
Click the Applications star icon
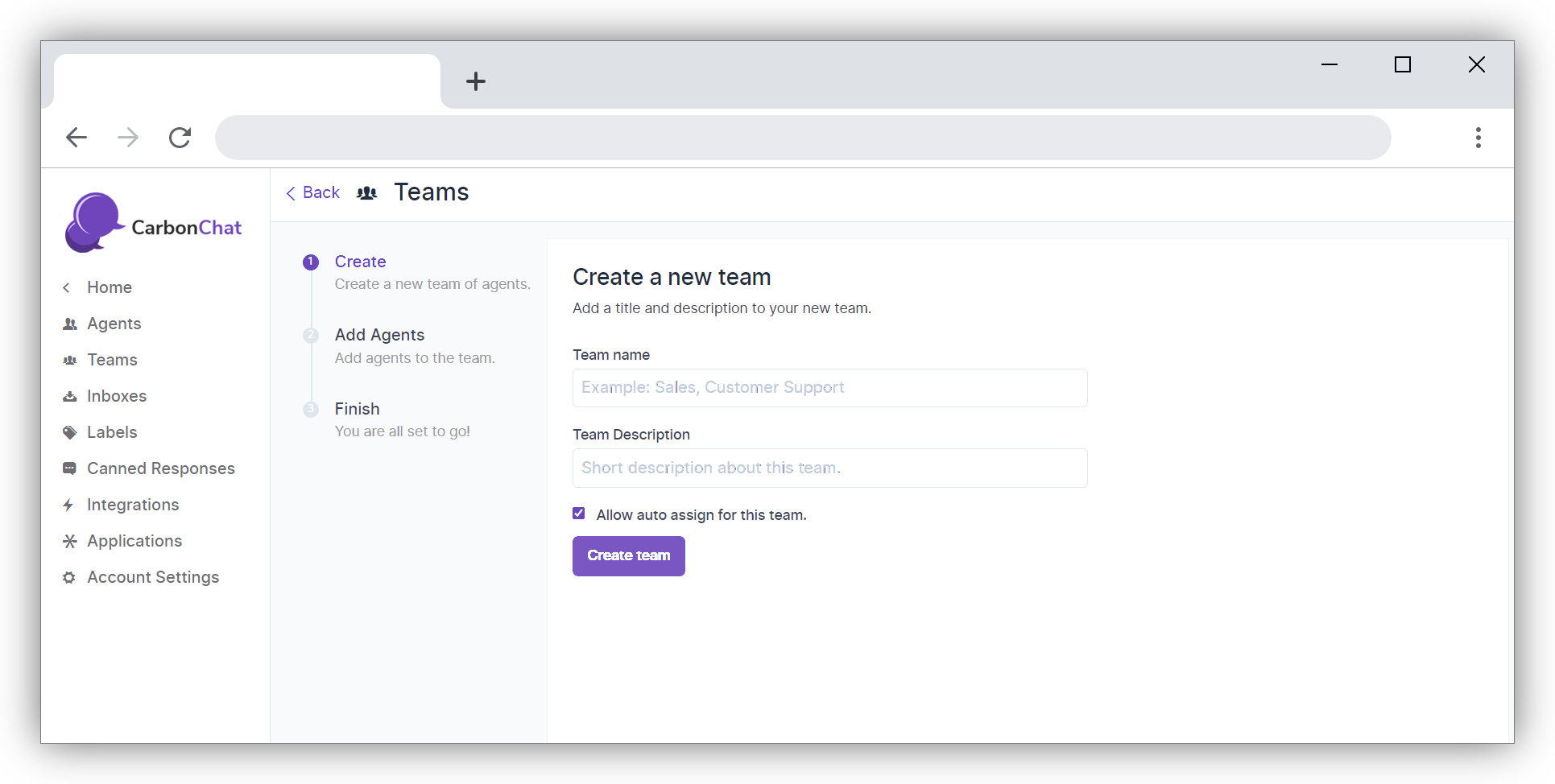pos(70,541)
